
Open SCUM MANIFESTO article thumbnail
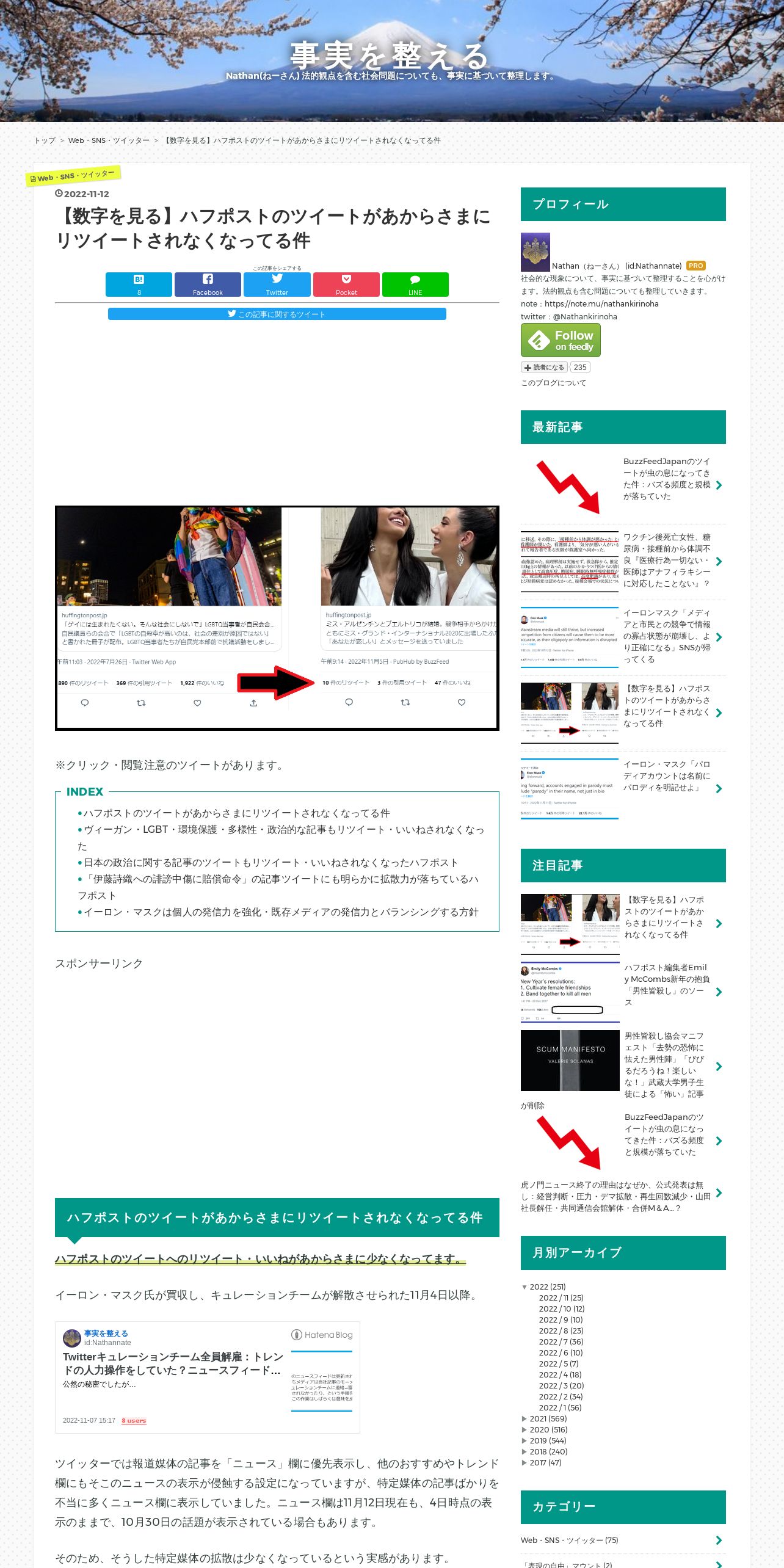coord(570,1061)
